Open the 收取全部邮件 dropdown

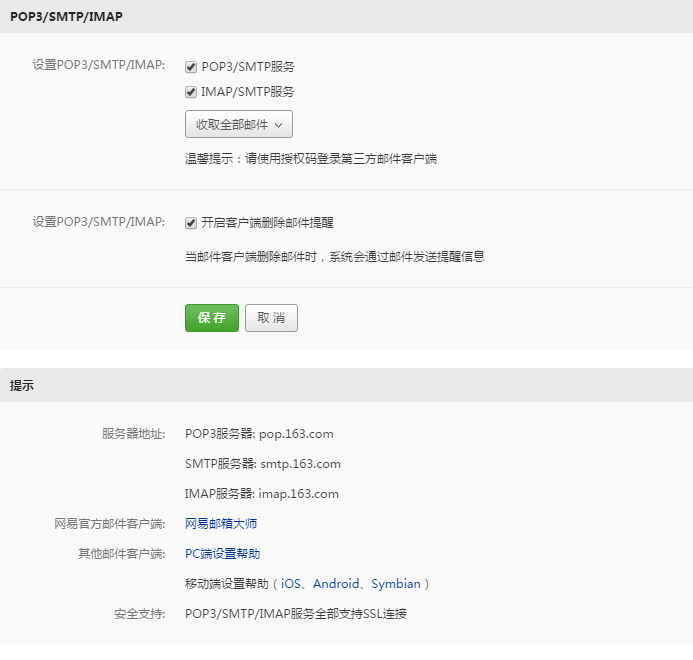(x=239, y=124)
